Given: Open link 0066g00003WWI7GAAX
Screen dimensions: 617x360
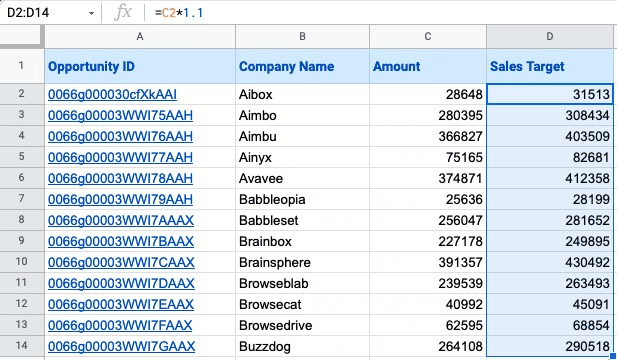Looking at the screenshot, I should click(x=122, y=346).
